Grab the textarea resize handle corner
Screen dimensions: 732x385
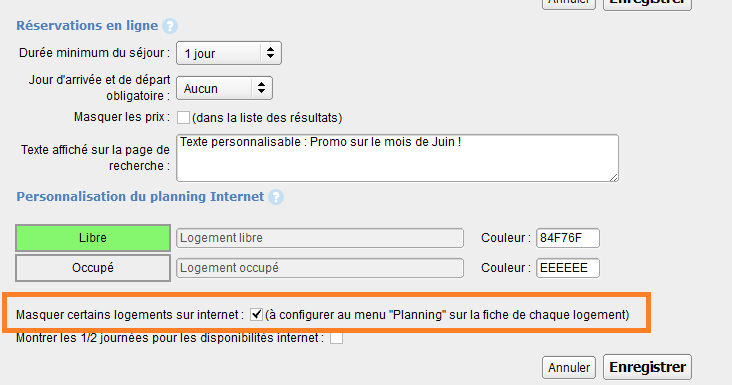pyautogui.click(x=614, y=177)
